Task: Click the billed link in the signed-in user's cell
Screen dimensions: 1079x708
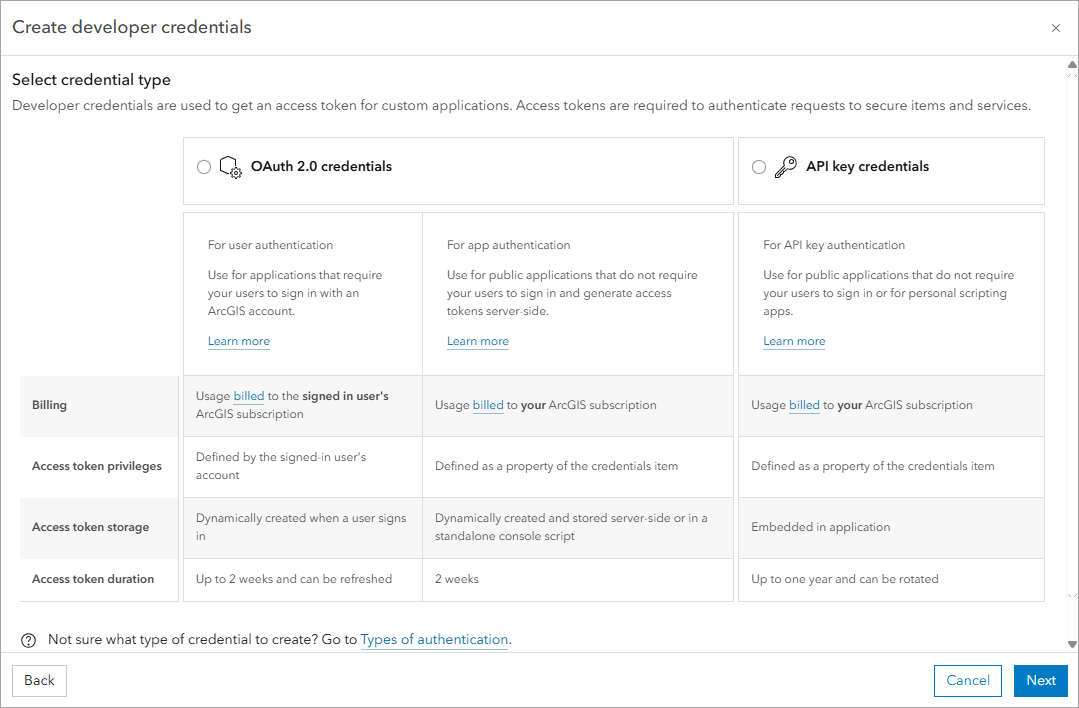Action: tap(248, 395)
